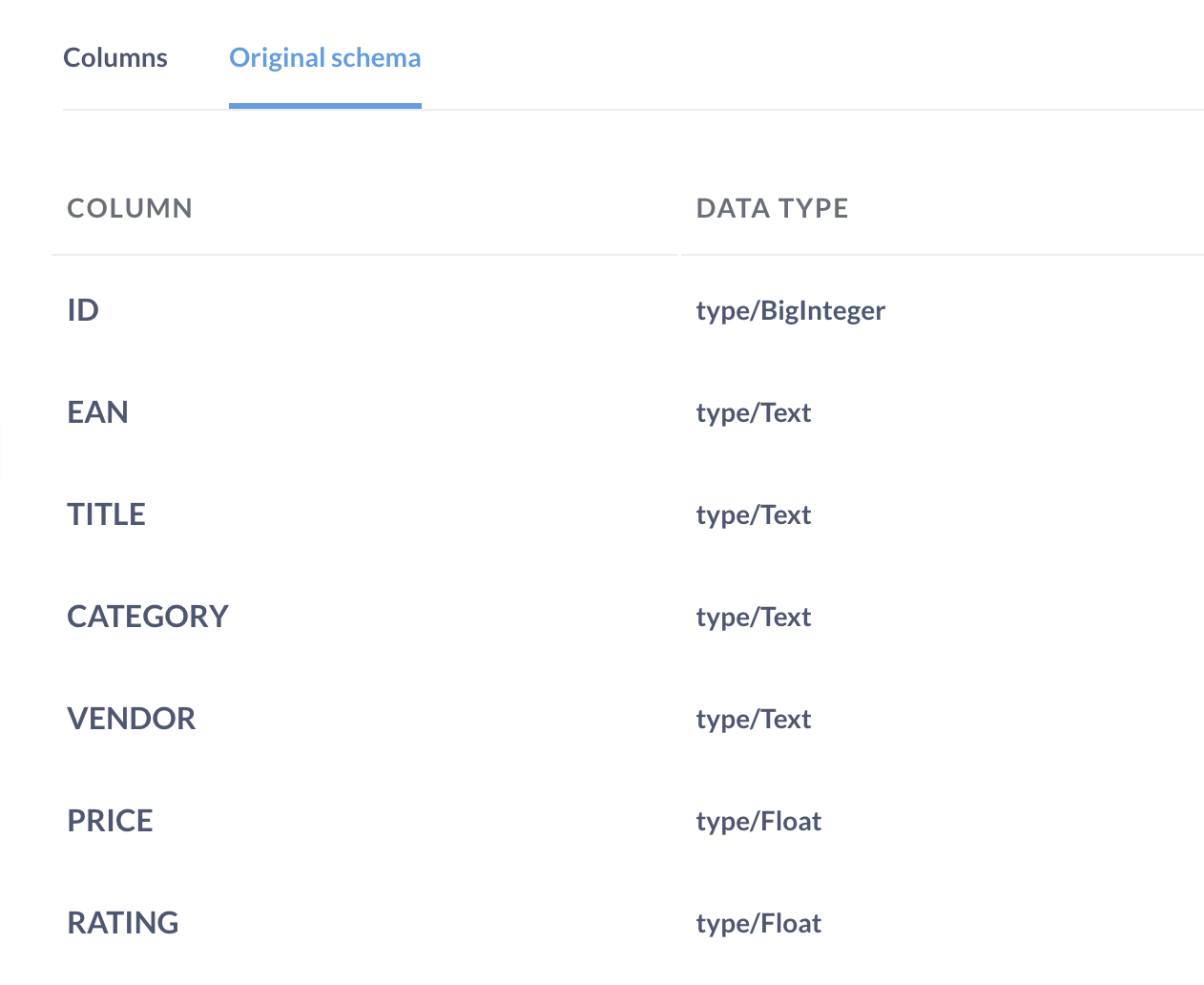Select the data type beside VENDOR
This screenshot has height=985, width=1204.
click(753, 720)
